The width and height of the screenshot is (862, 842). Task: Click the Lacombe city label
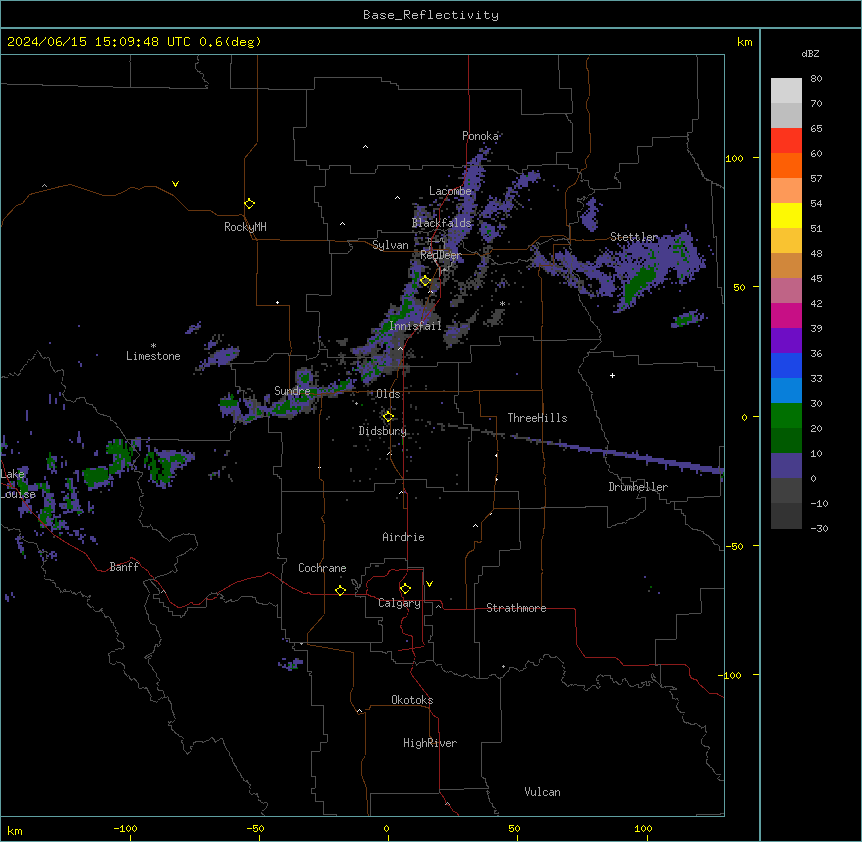pos(450,191)
